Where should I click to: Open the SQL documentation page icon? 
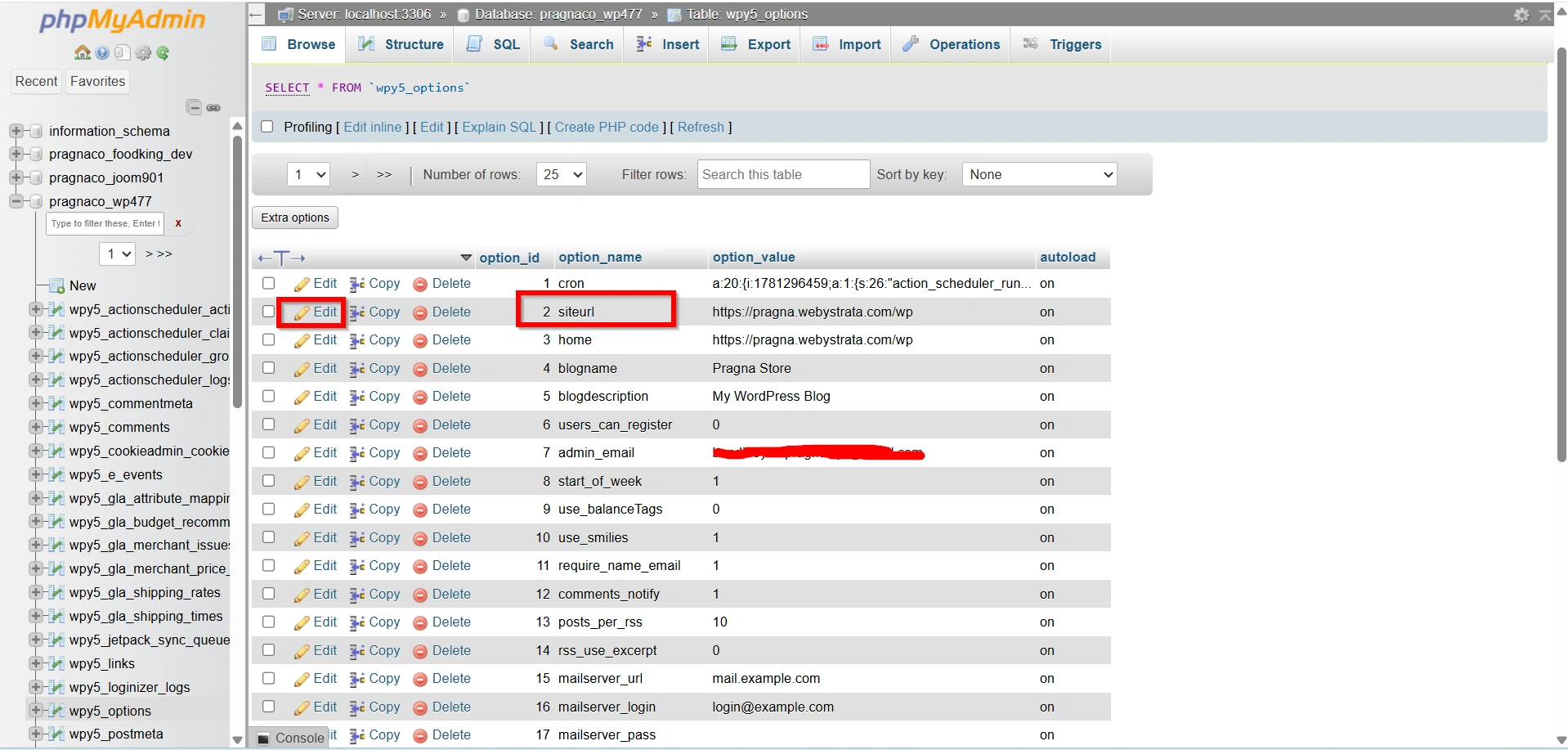pos(123,53)
